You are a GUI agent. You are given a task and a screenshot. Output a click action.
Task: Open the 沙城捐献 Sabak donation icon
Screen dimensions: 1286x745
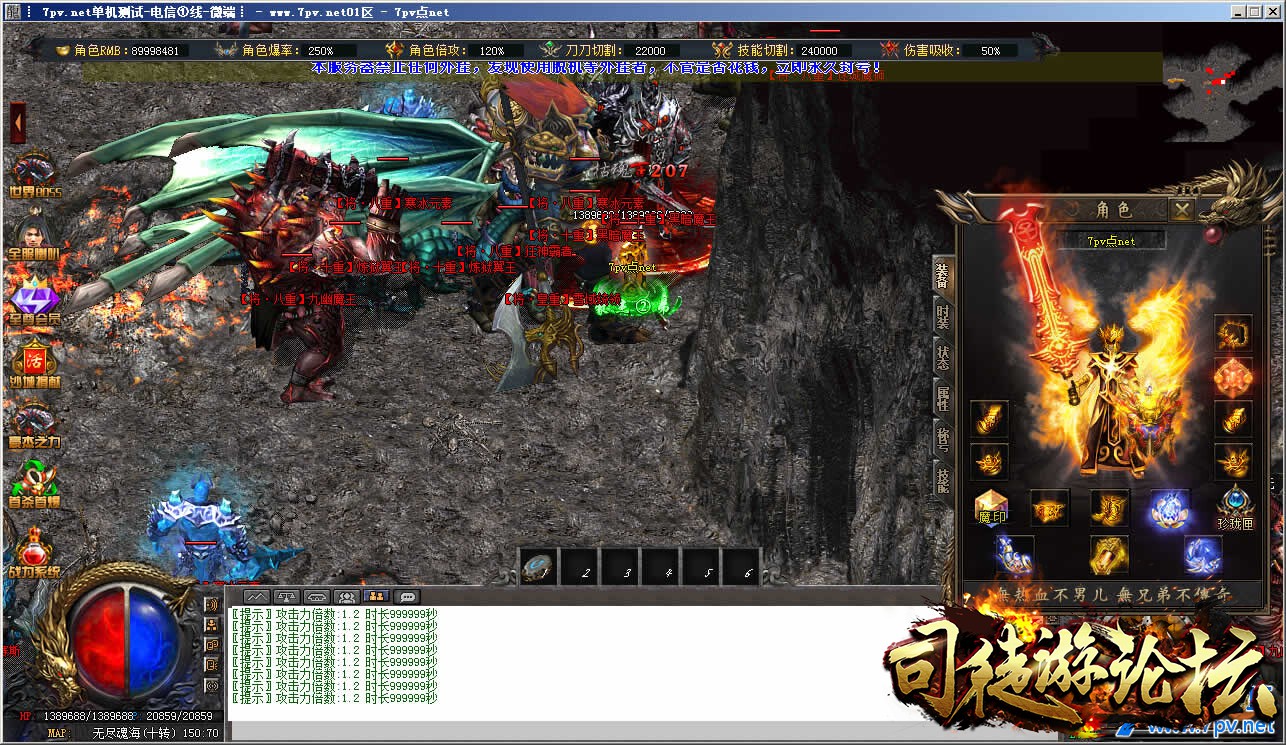coord(34,363)
